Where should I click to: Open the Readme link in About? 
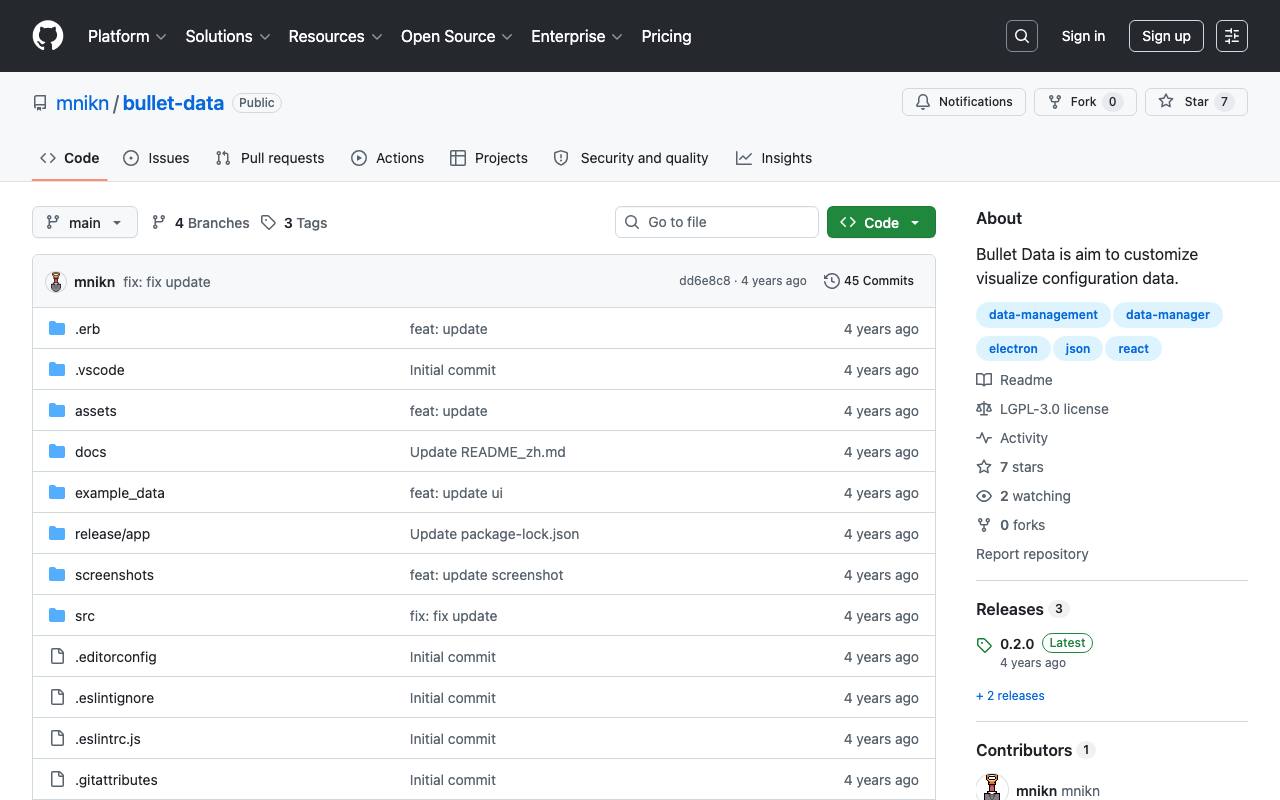coord(1015,380)
